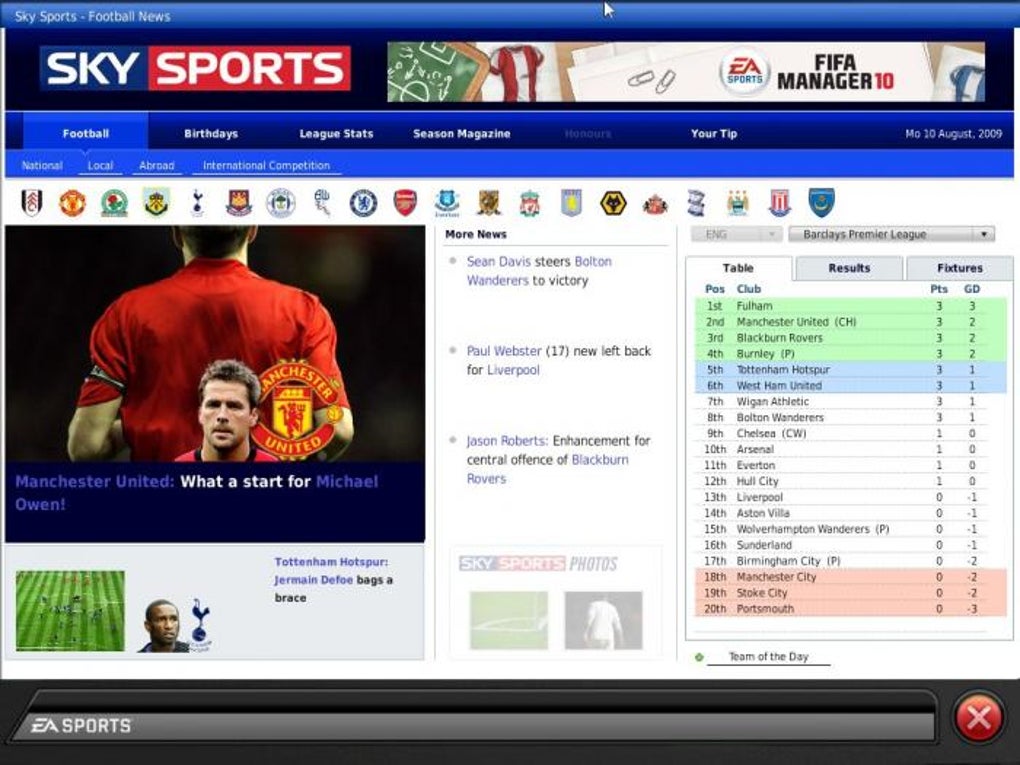Open the Paul Webster news link

pos(504,351)
